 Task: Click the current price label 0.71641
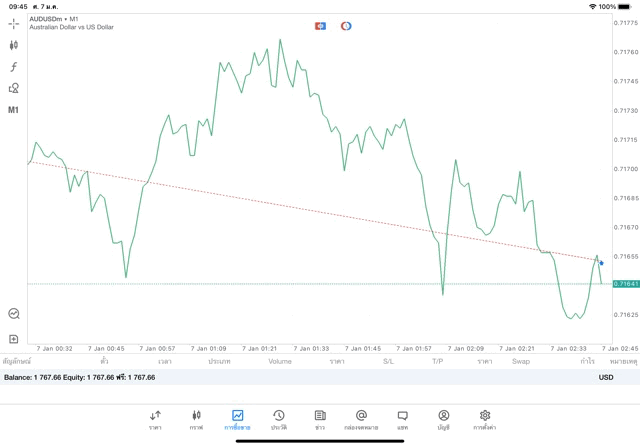pos(625,284)
